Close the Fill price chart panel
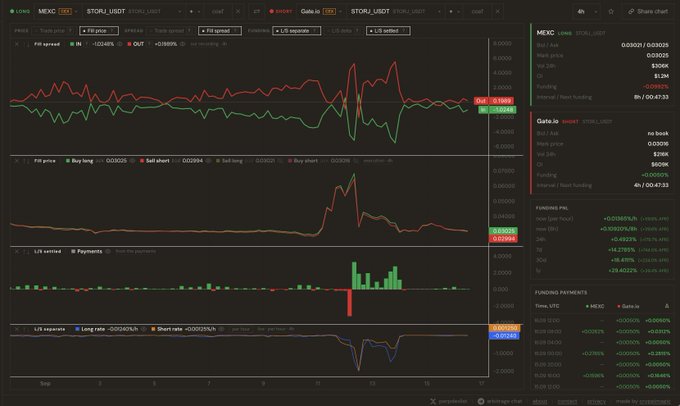The width and height of the screenshot is (680, 406). 16,161
